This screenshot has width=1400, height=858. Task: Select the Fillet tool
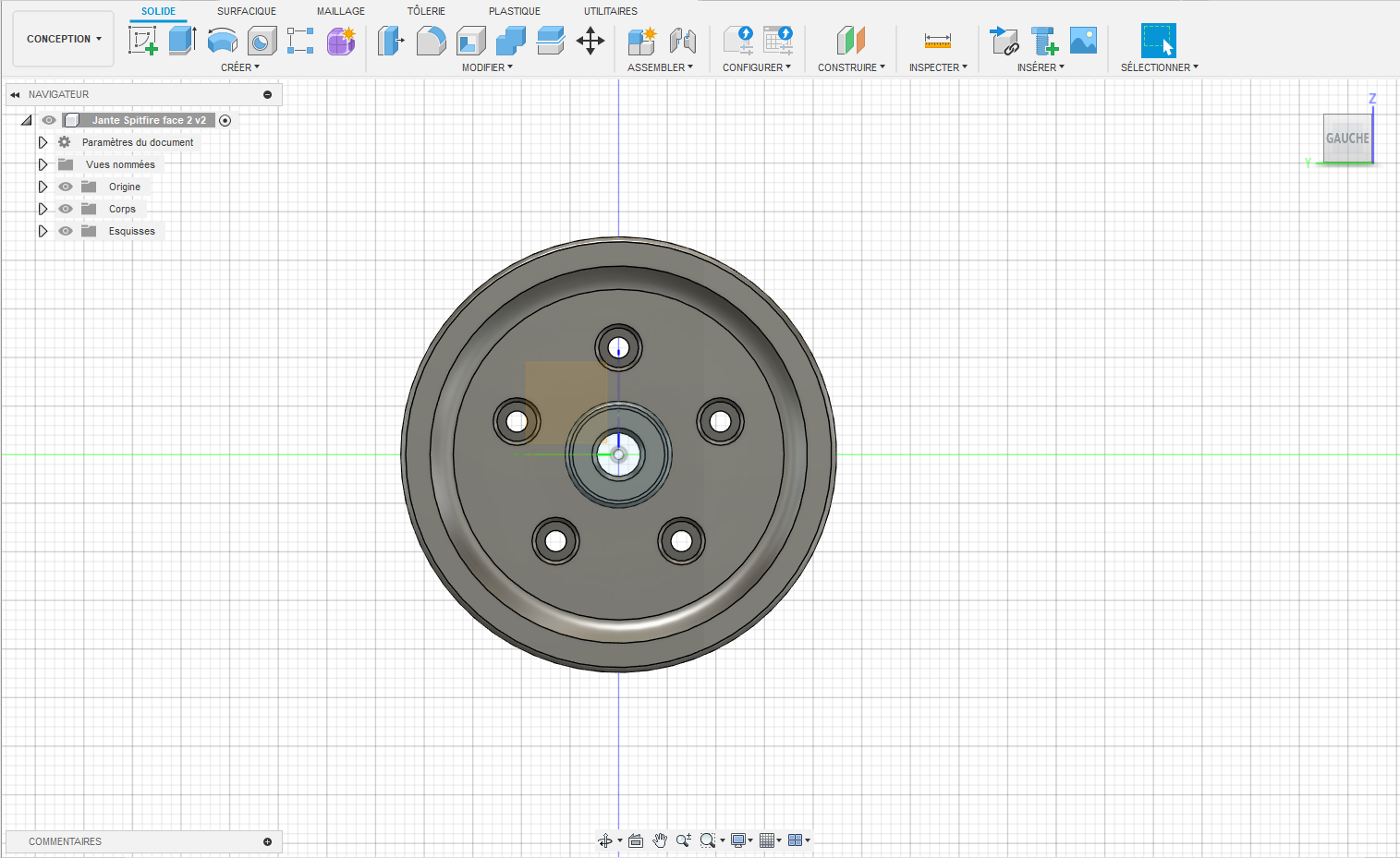point(431,41)
